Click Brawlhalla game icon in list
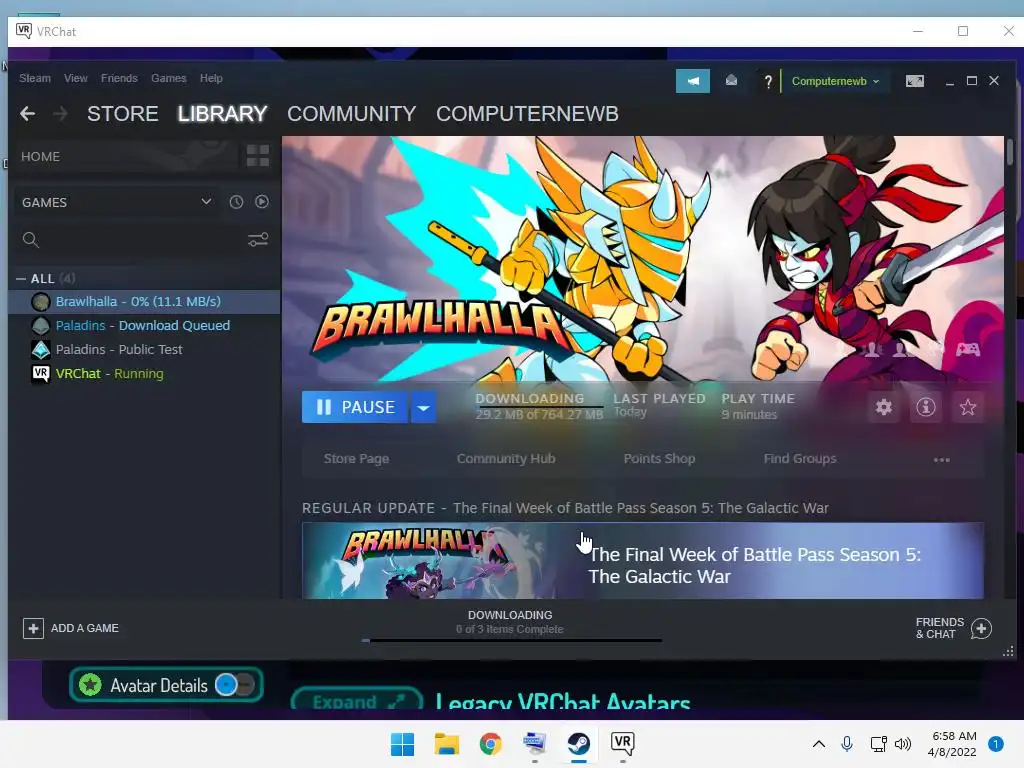 (x=40, y=302)
